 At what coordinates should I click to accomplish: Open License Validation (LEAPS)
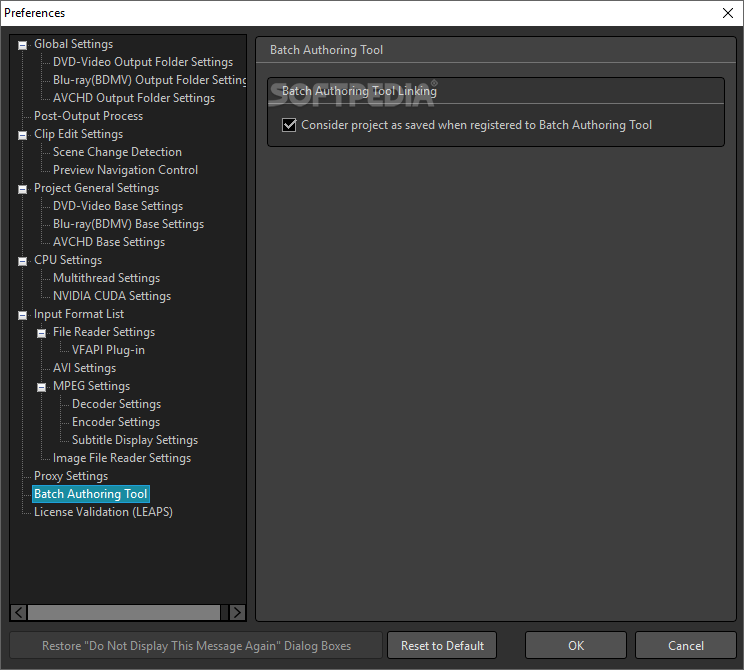[103, 513]
